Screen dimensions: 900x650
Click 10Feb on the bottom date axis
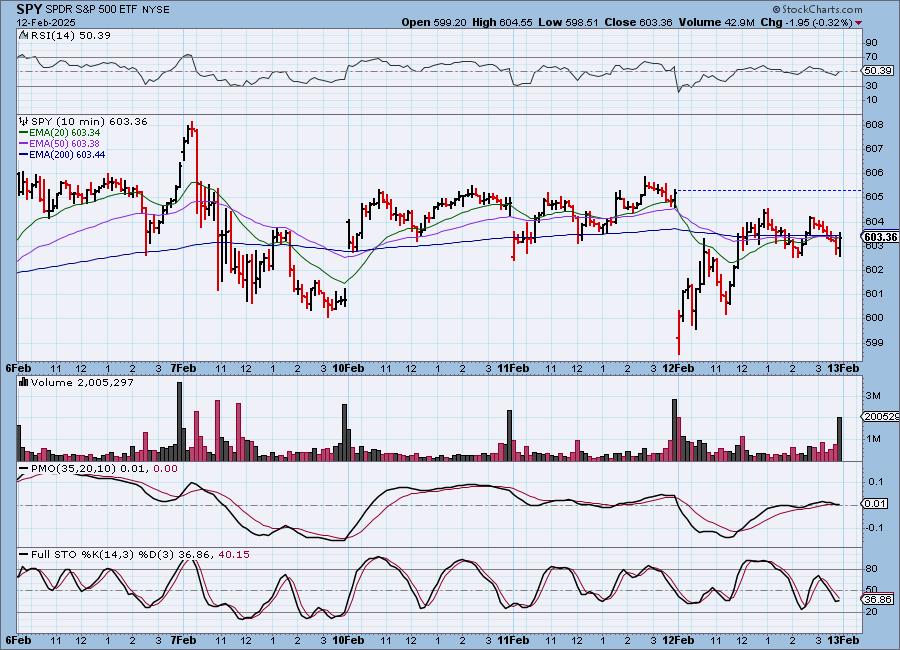[348, 640]
